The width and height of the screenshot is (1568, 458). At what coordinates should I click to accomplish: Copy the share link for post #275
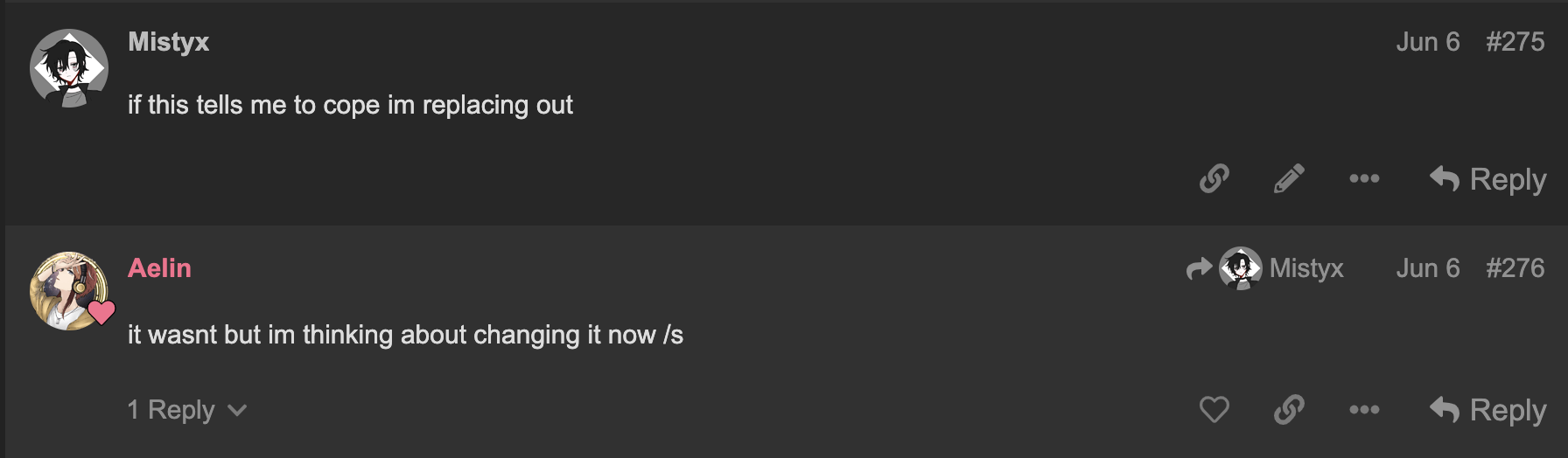pos(1214,178)
